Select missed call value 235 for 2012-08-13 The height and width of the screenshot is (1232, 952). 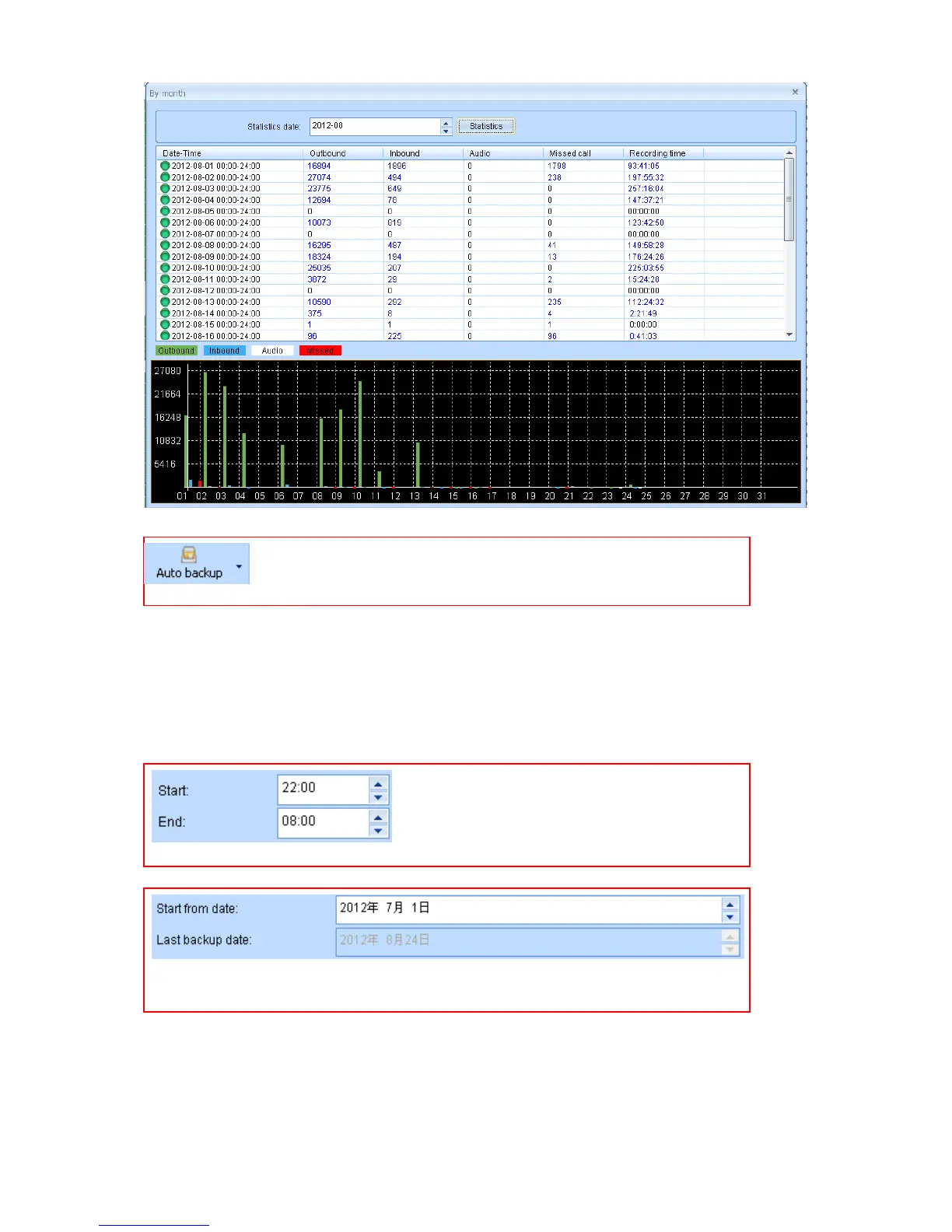point(555,302)
